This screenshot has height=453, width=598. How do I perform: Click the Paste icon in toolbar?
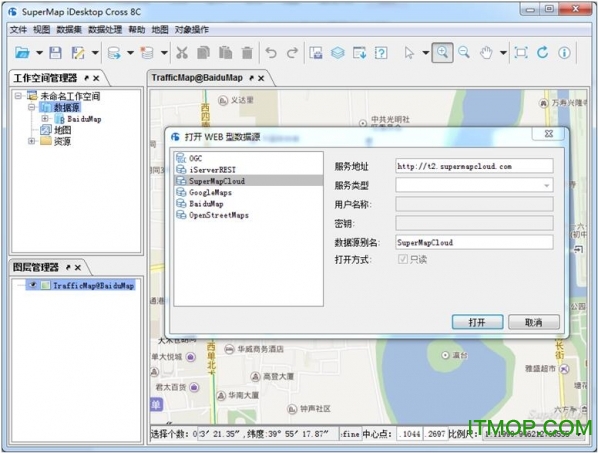[225, 53]
